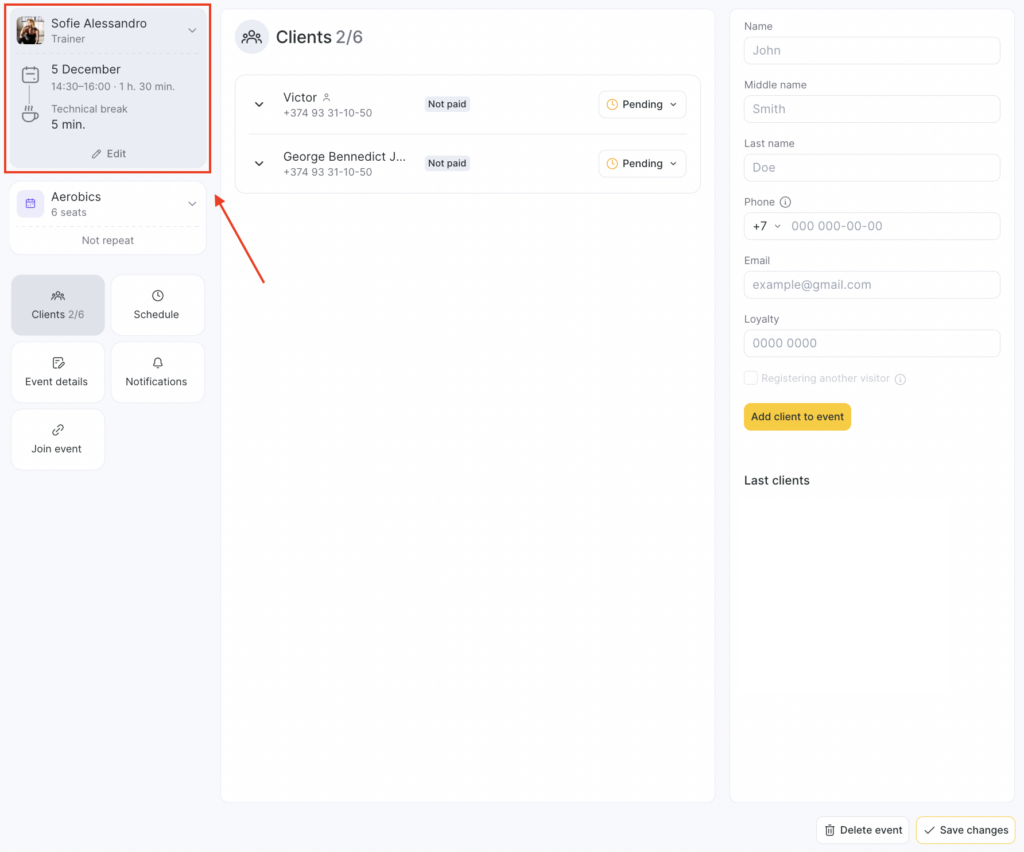Switch to the Schedule tab
The image size is (1024, 852).
(157, 305)
